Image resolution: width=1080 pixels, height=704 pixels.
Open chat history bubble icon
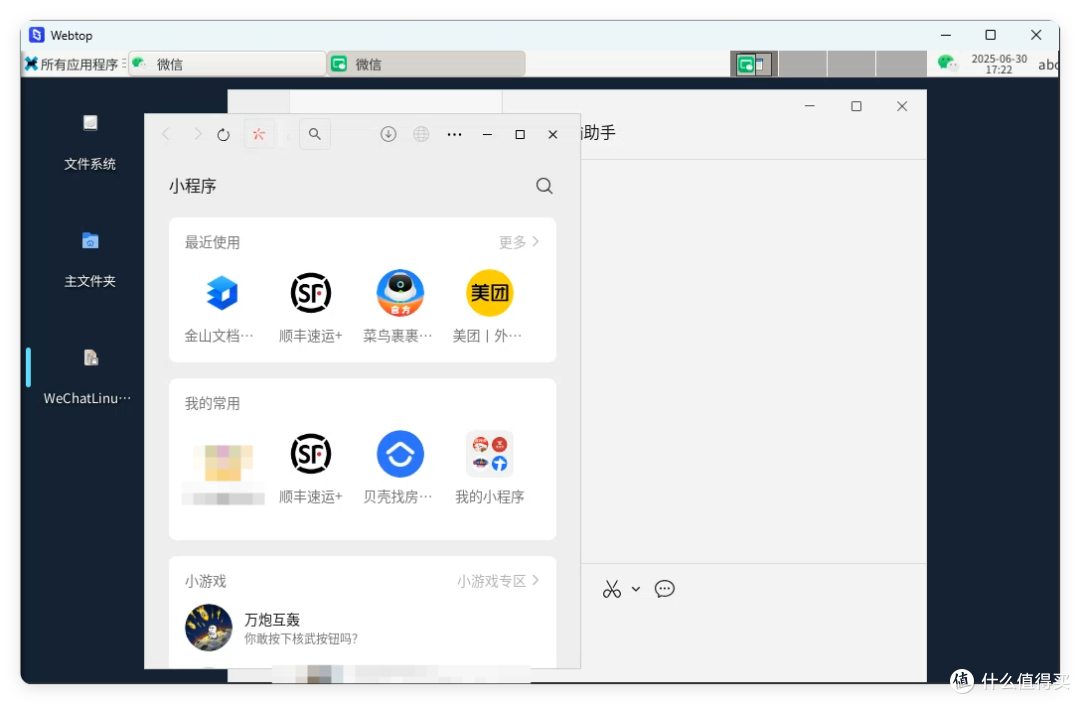pyautogui.click(x=665, y=589)
